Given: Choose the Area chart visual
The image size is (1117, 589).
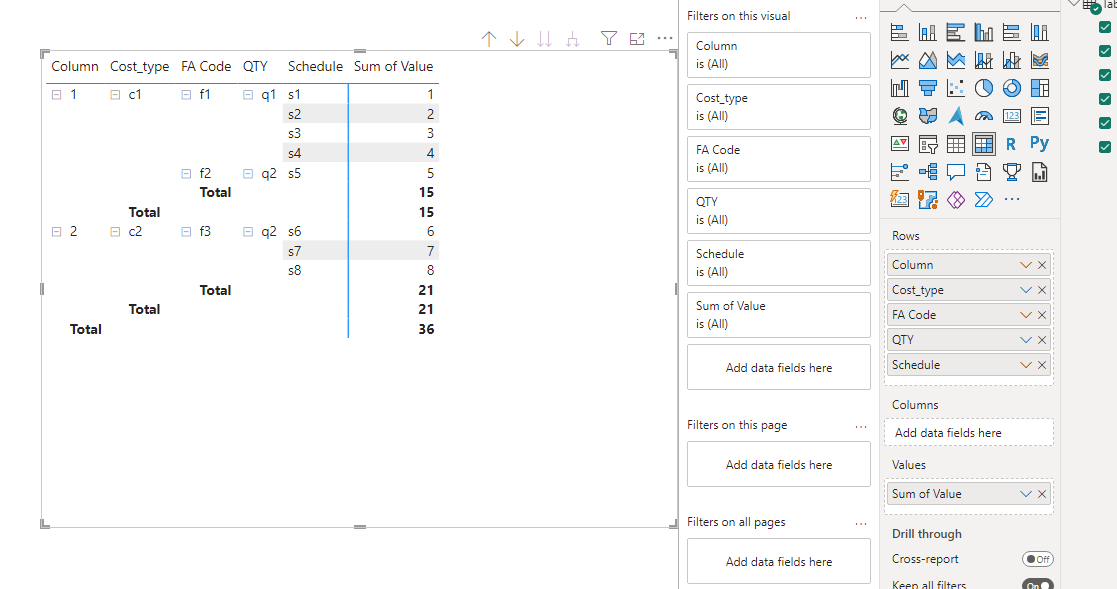Looking at the screenshot, I should [x=928, y=60].
